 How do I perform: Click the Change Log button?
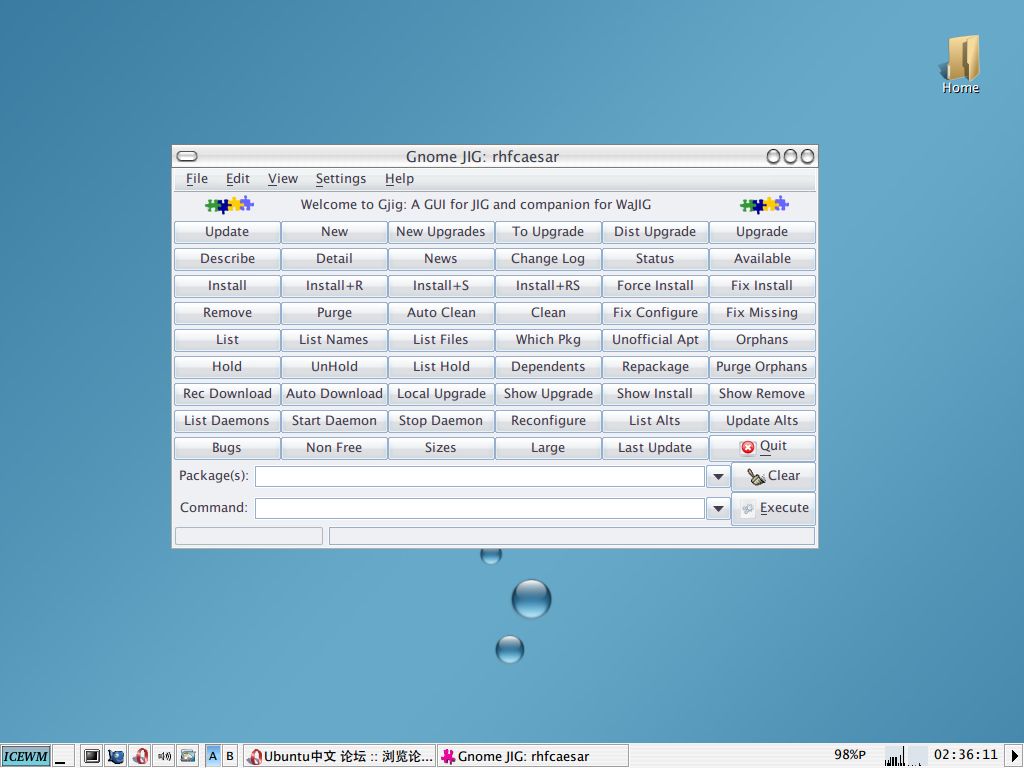pos(548,259)
